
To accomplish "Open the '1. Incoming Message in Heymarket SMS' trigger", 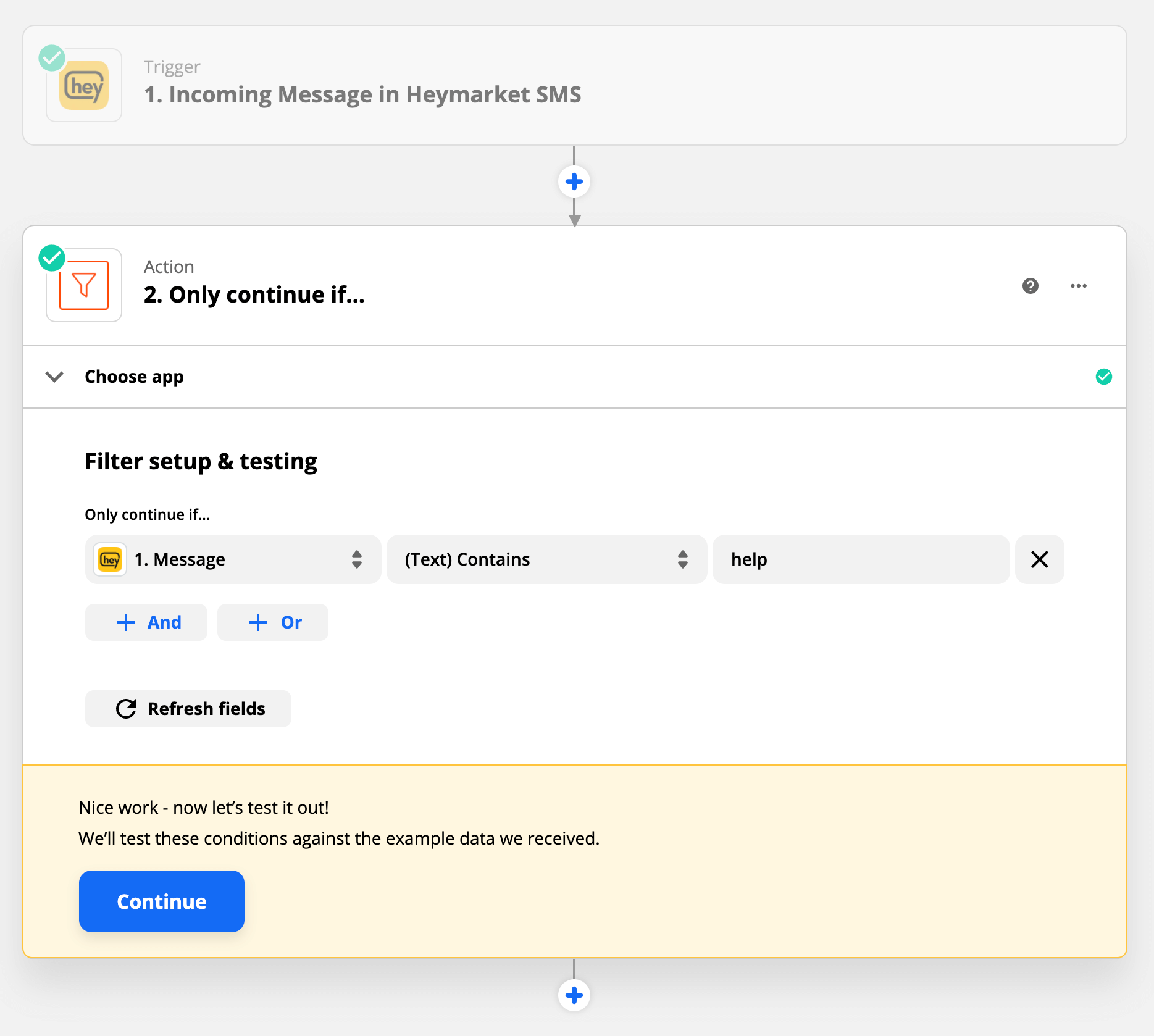I will [x=574, y=85].
